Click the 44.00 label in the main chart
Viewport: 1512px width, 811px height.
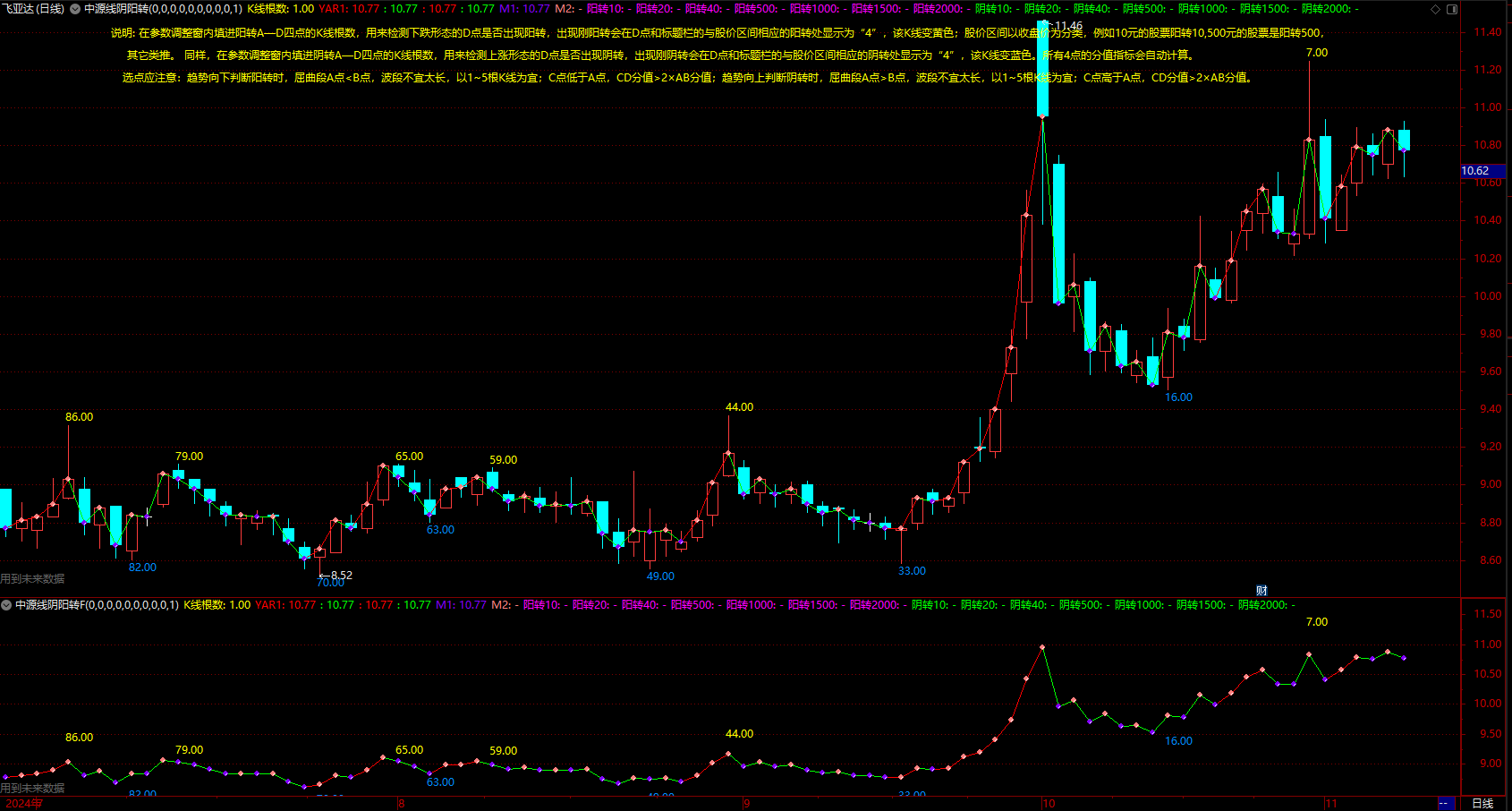[739, 407]
